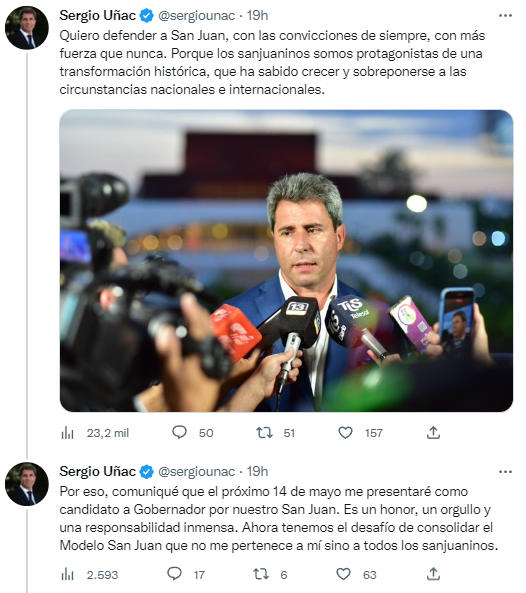Viewport: 526px width, 593px height.
Task: Click the verified badge on first tweet
Action: click(x=147, y=16)
